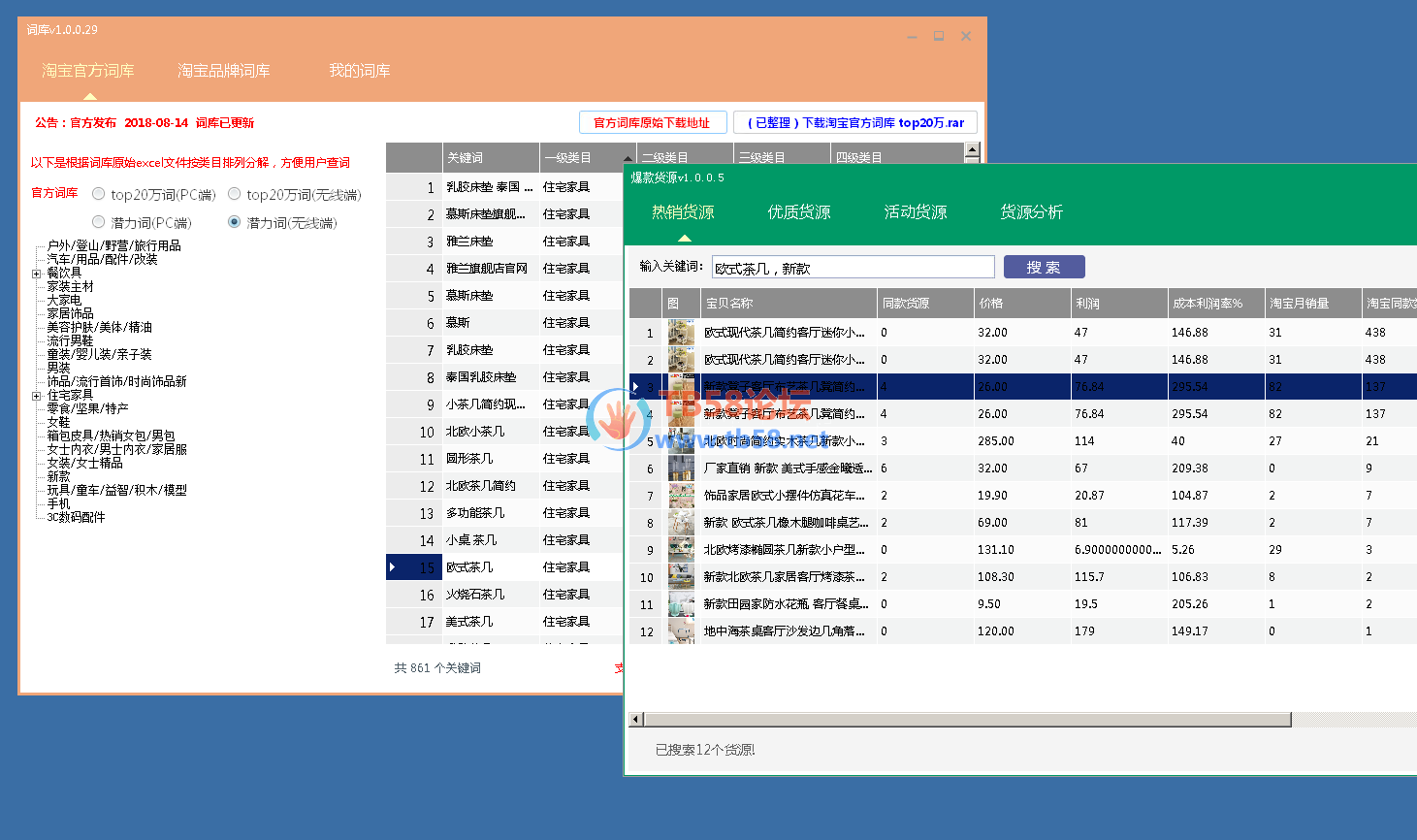The width and height of the screenshot is (1417, 840).
Task: Sort by 一级类目 column header
Action: pyautogui.click(x=588, y=157)
